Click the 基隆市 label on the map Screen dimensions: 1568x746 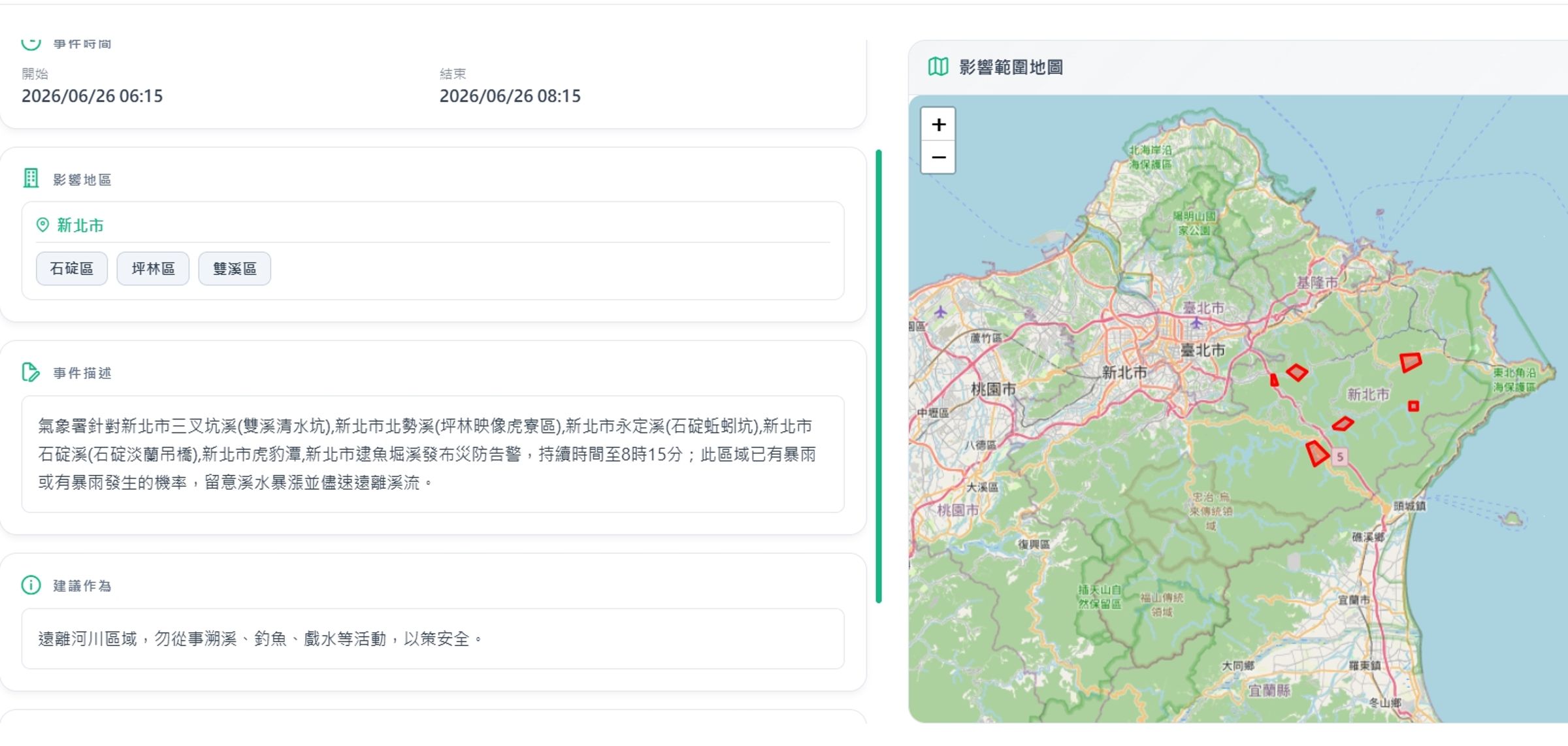[x=1317, y=282]
